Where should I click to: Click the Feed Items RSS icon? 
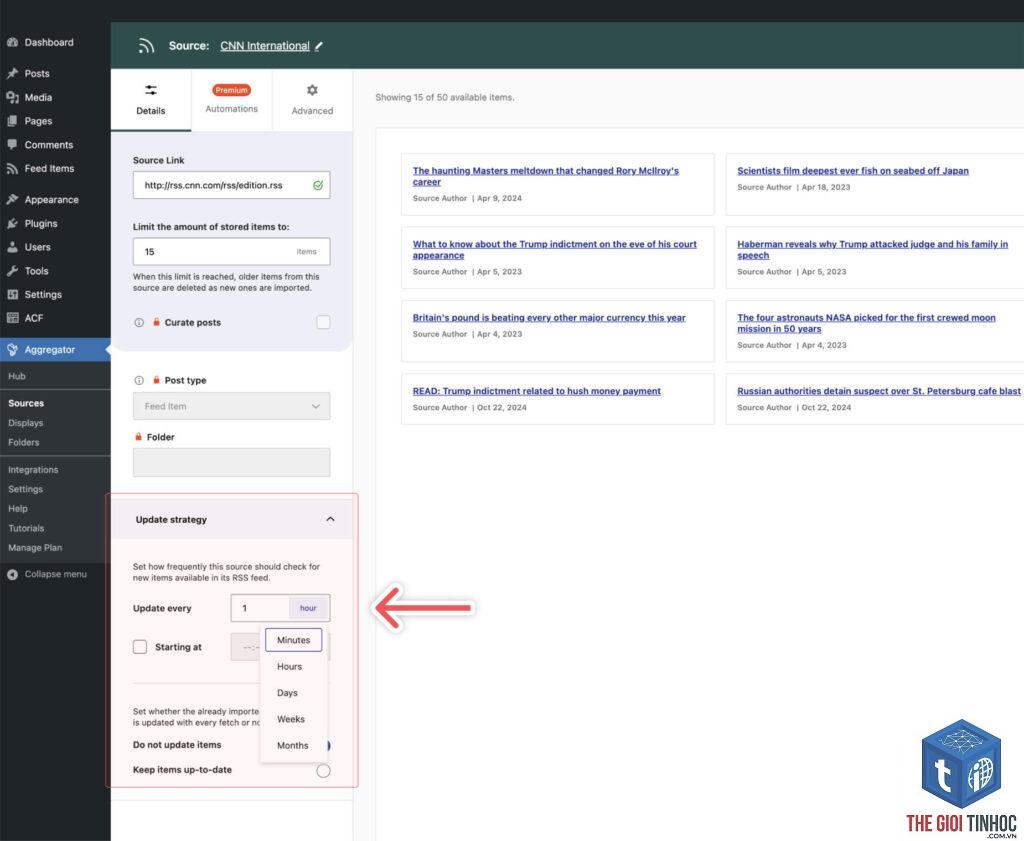pos(12,168)
